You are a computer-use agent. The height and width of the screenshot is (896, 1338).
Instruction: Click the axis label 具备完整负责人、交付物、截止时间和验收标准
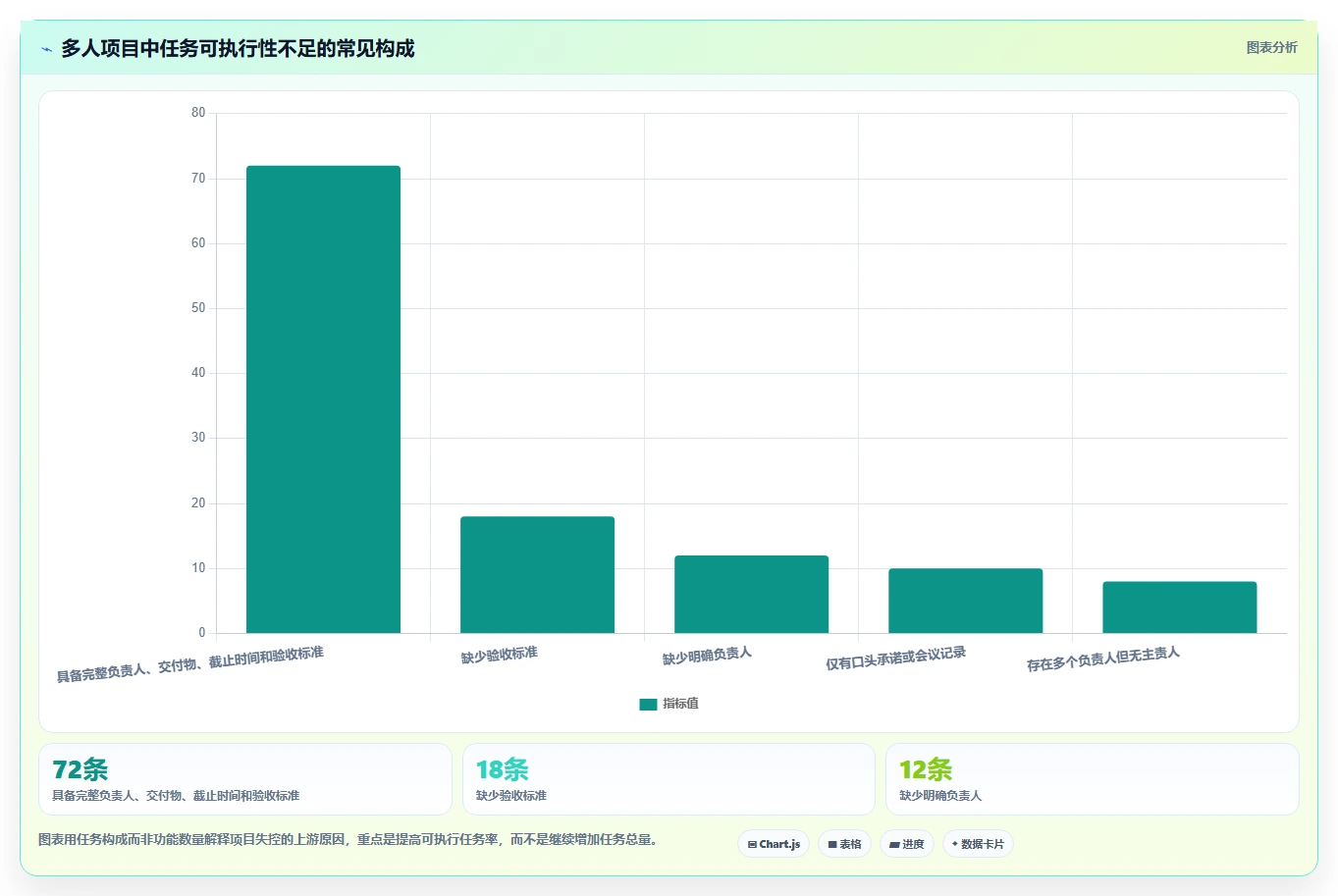(189, 664)
